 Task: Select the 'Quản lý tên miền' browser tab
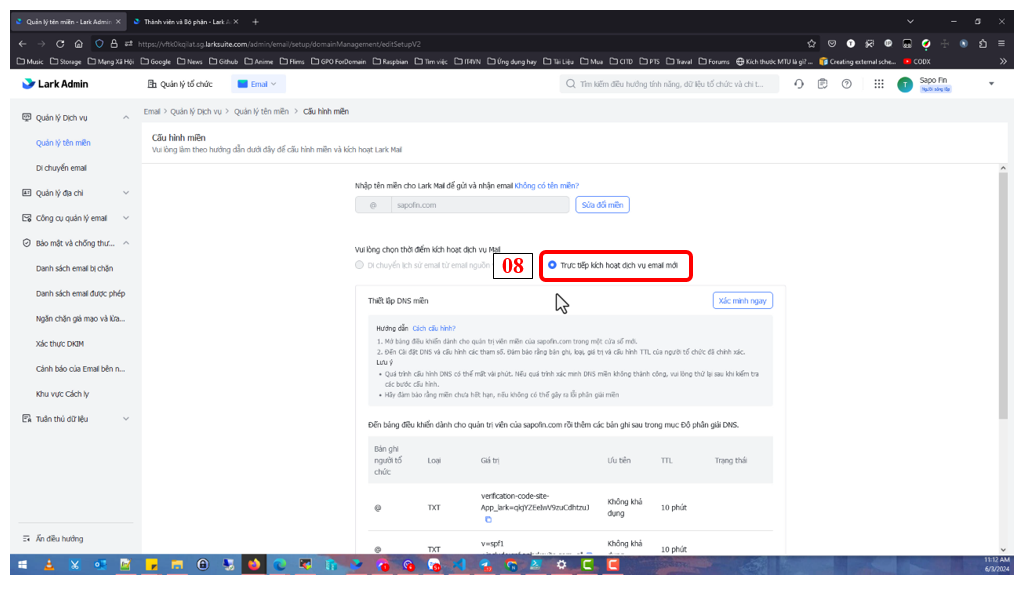(68, 22)
